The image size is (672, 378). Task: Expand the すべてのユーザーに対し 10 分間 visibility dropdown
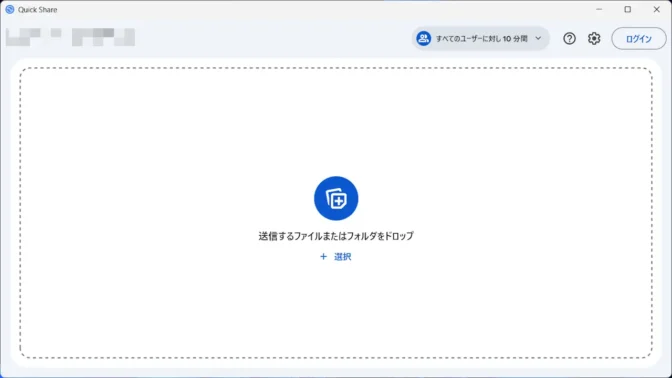(x=480, y=39)
